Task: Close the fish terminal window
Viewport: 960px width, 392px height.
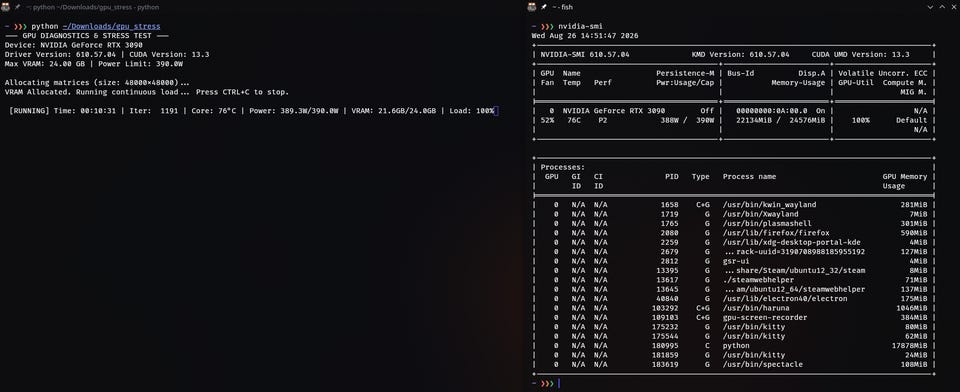Action: click(x=953, y=7)
